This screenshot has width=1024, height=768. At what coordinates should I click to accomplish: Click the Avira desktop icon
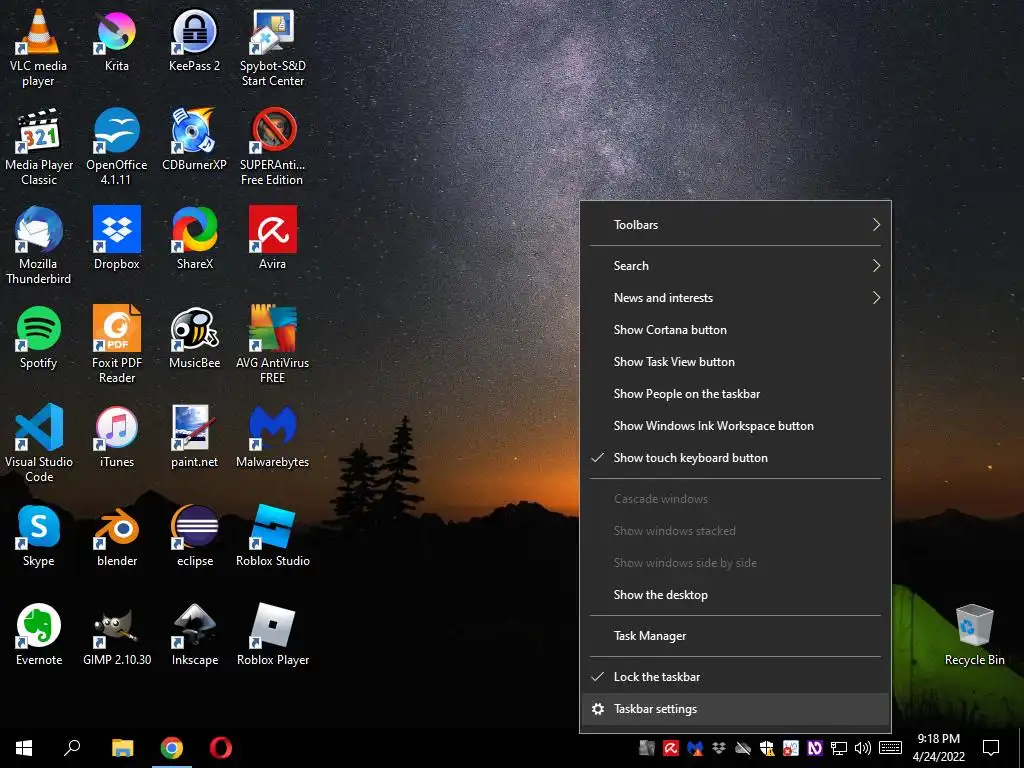(273, 238)
